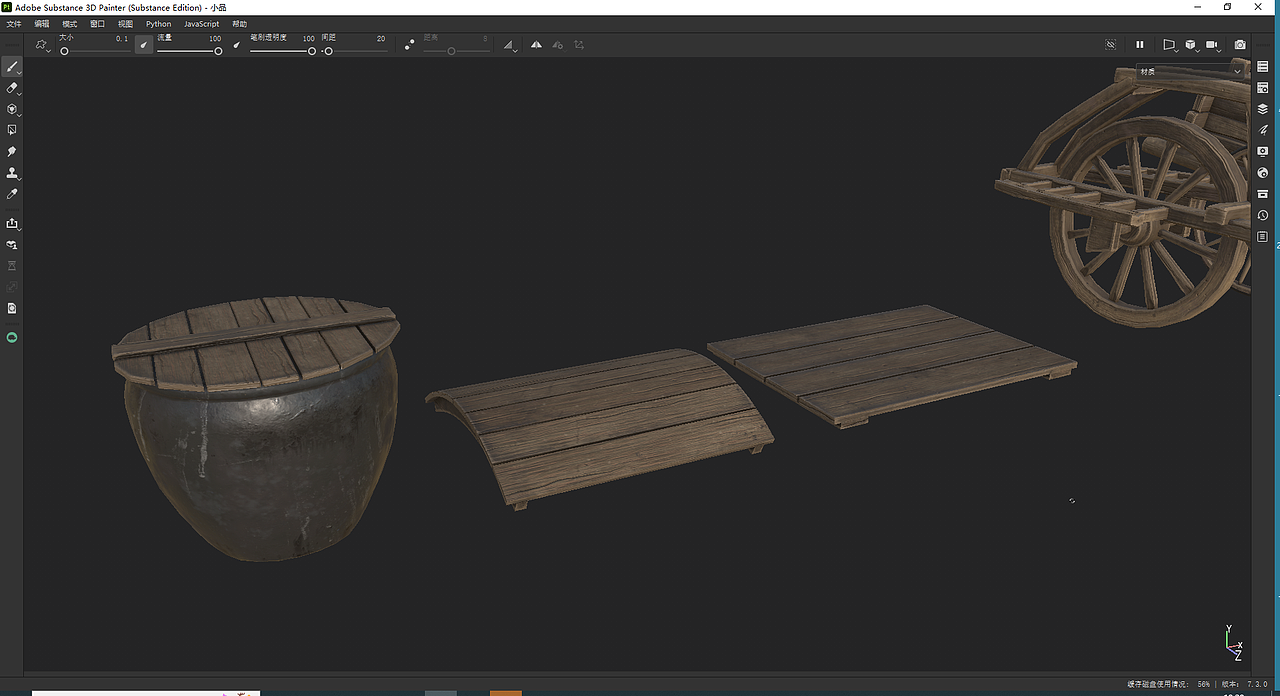
Task: Open the 编辑 menu
Action: coord(42,24)
